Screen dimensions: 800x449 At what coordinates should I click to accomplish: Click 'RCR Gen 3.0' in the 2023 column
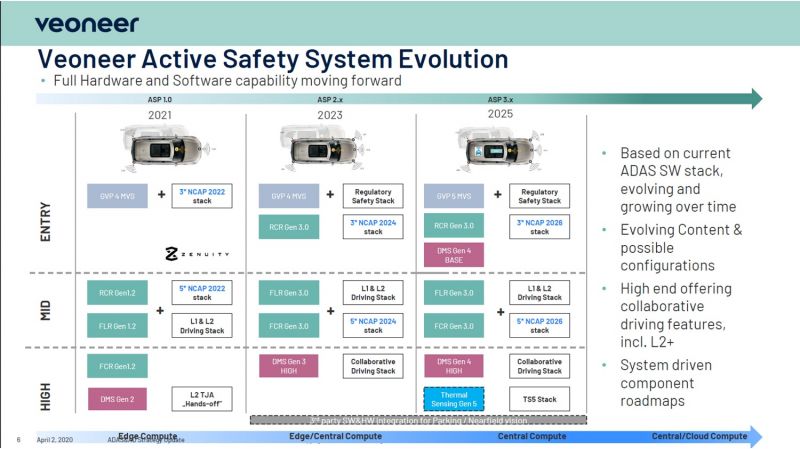(289, 227)
